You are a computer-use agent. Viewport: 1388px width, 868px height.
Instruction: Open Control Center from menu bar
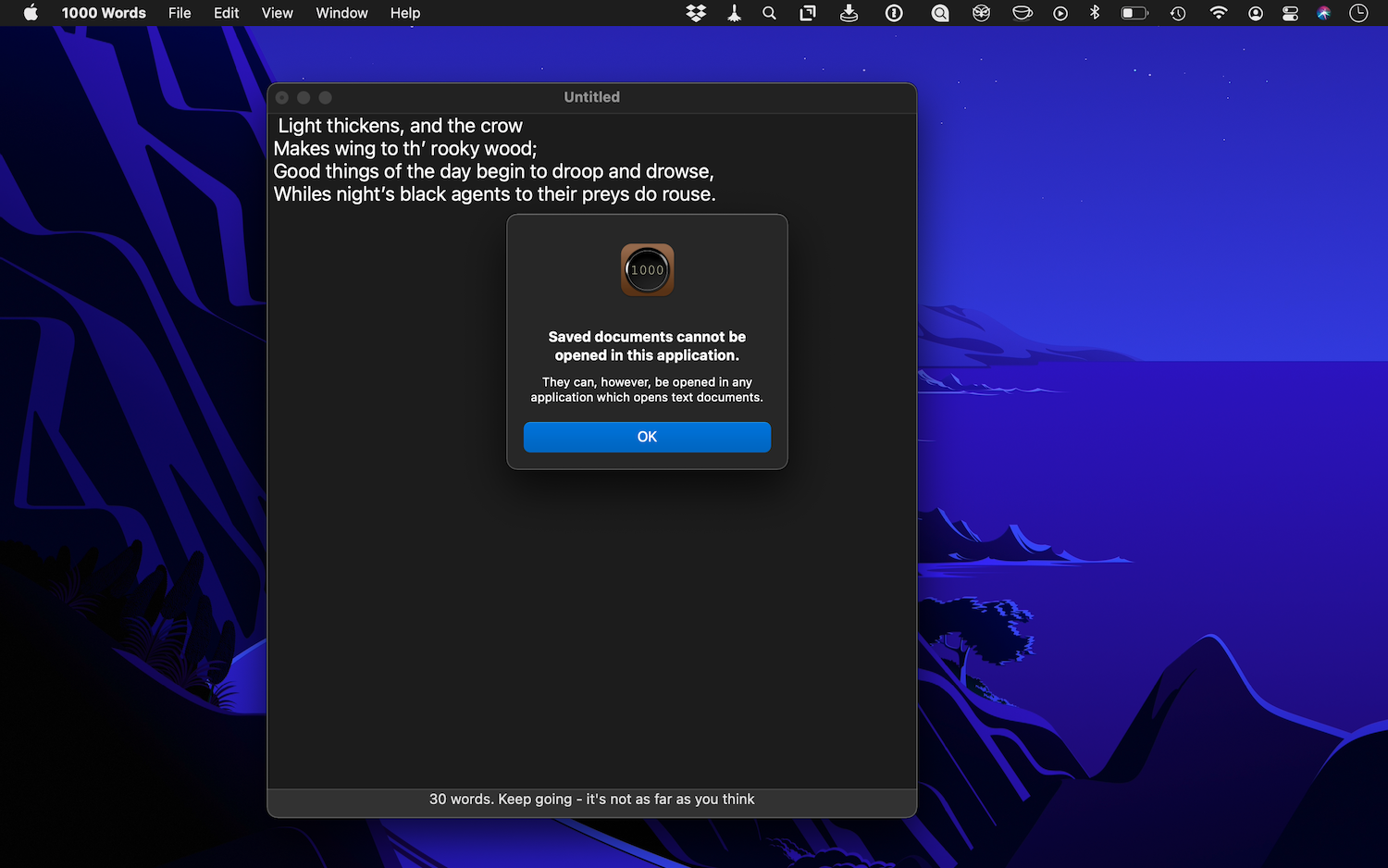(1290, 13)
